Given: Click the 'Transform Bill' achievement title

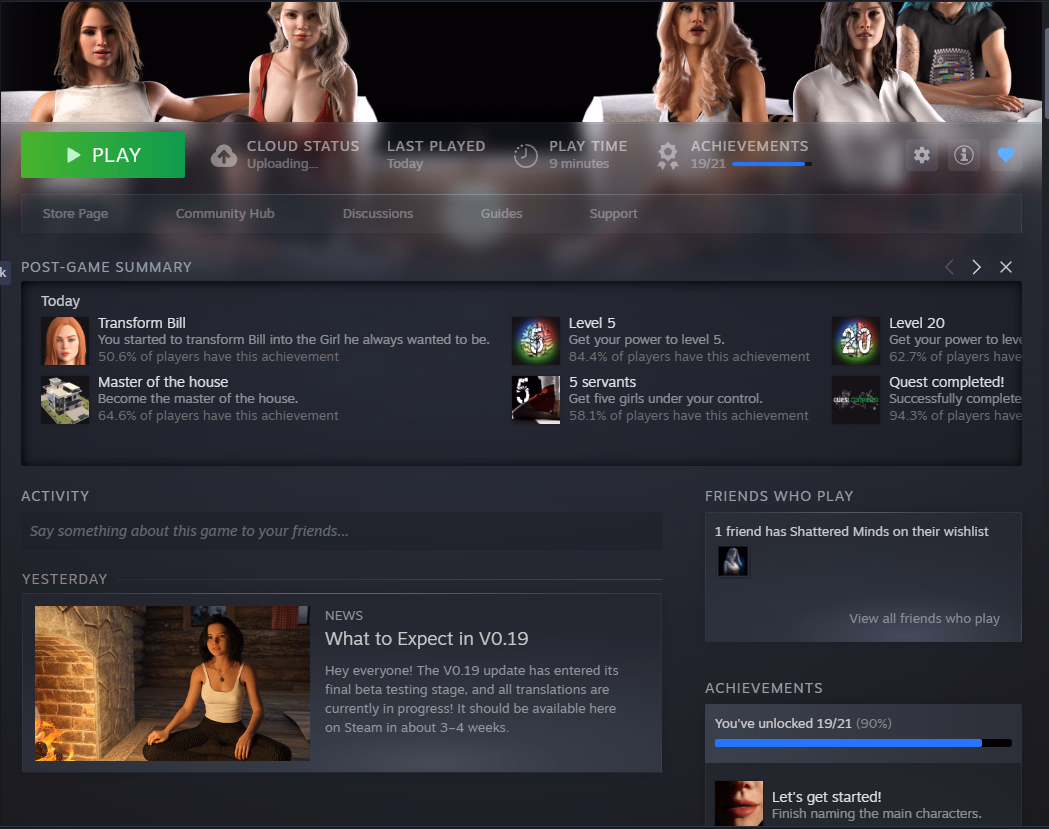Looking at the screenshot, I should (x=142, y=323).
